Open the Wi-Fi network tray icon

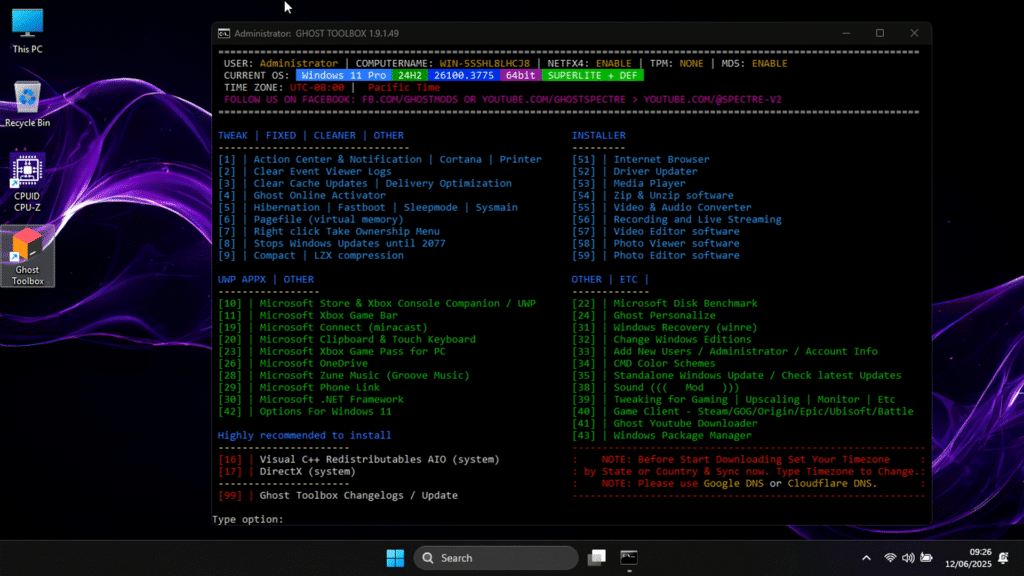coord(889,558)
